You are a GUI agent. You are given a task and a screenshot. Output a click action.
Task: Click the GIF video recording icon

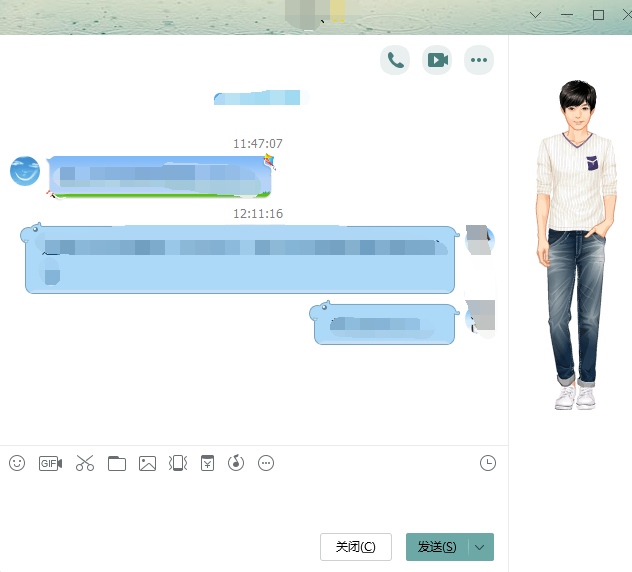(x=50, y=463)
